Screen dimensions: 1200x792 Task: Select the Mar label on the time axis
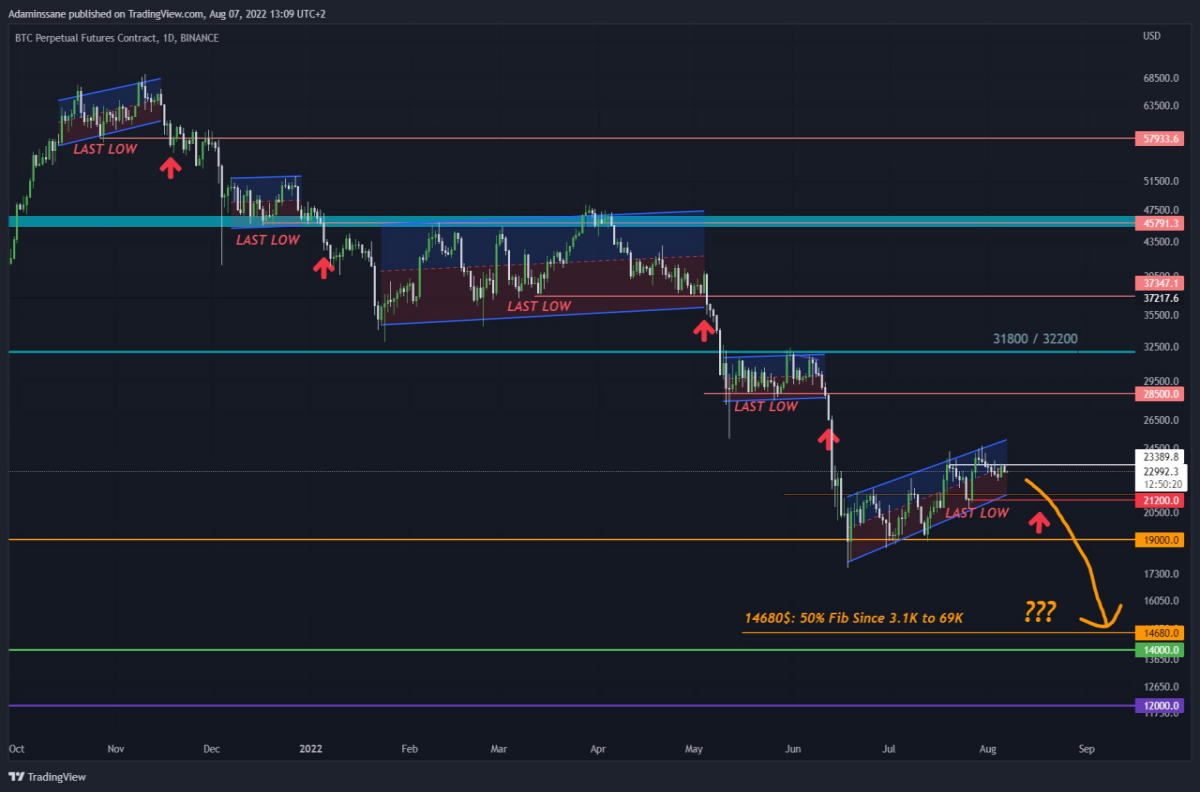click(498, 748)
